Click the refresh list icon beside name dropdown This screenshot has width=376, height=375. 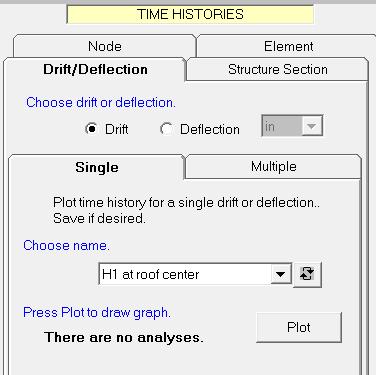coord(307,274)
